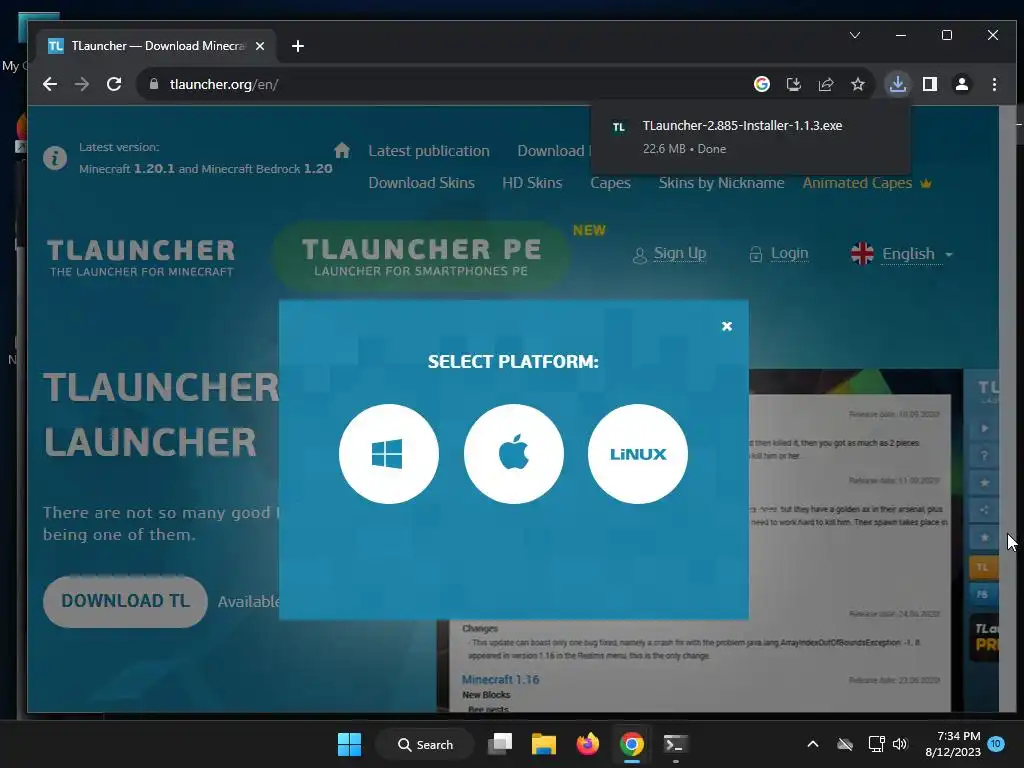Click the padlock site info icon
The image size is (1024, 768).
pos(154,84)
